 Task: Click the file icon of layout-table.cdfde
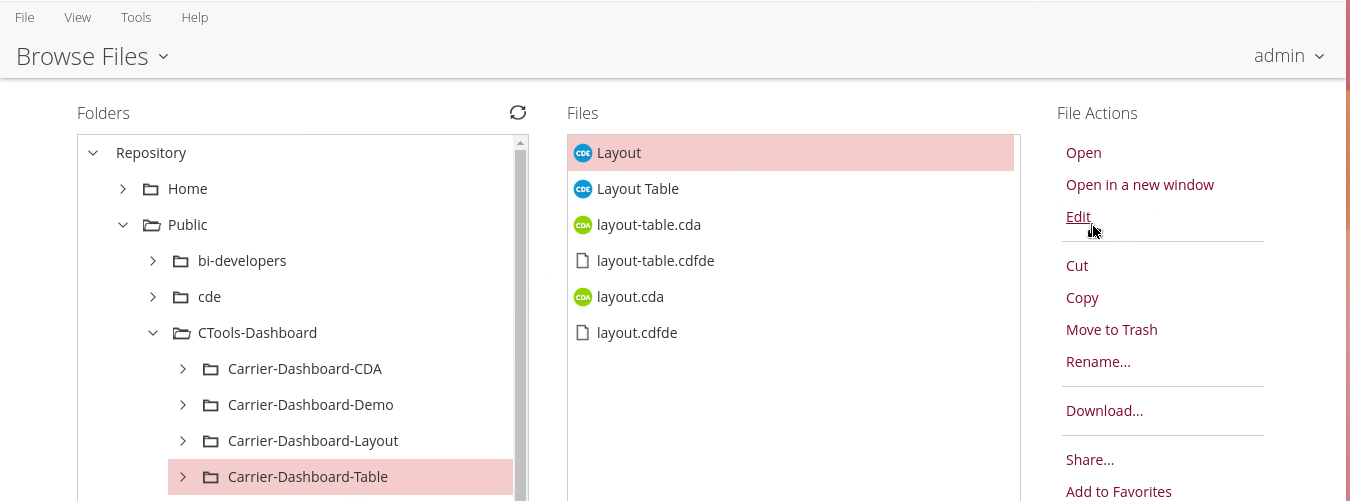pyautogui.click(x=582, y=261)
